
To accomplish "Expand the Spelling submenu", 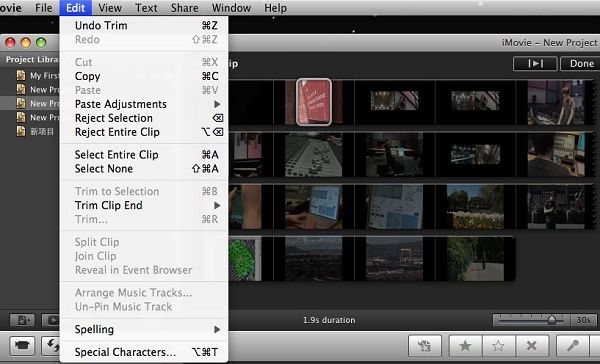I will pyautogui.click(x=144, y=330).
